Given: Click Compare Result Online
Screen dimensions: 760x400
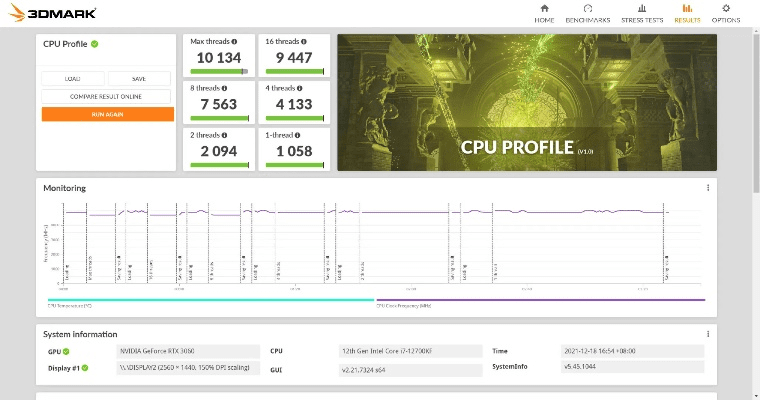Looking at the screenshot, I should tap(106, 96).
